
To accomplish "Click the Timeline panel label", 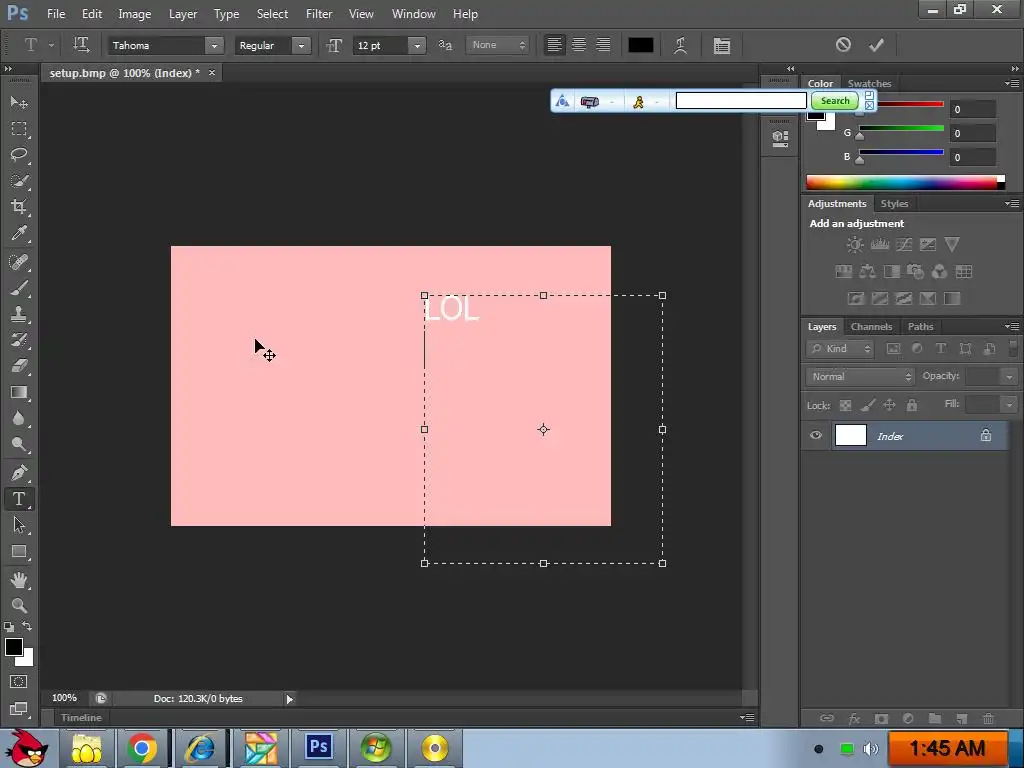I will (81, 717).
